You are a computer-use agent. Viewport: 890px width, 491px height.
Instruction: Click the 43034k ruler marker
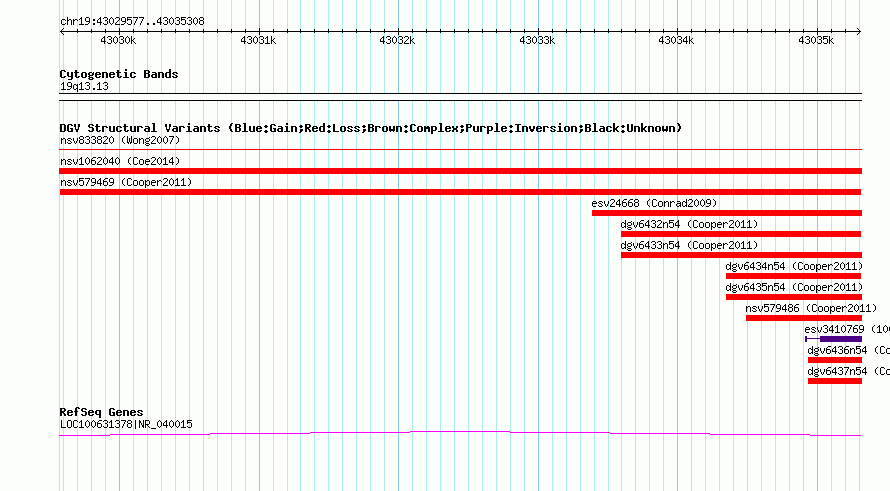(x=676, y=40)
